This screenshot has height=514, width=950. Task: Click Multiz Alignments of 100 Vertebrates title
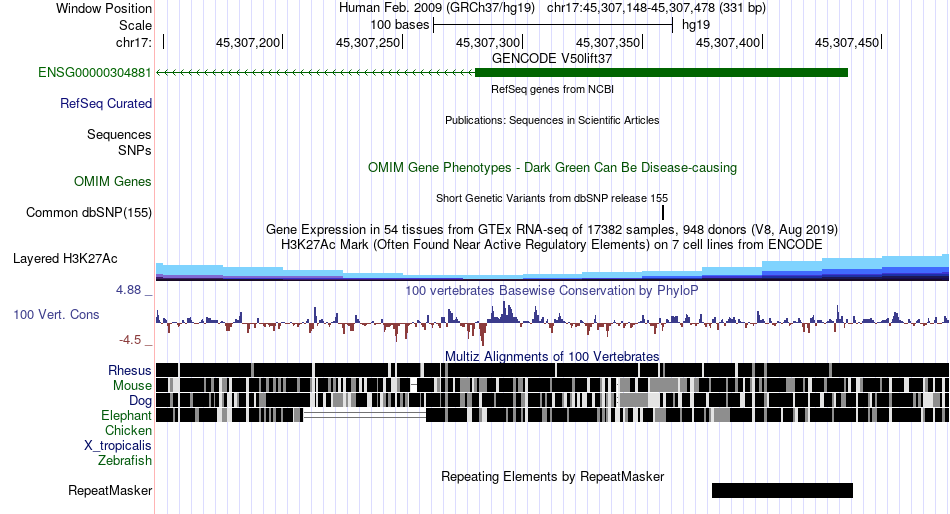(552, 356)
